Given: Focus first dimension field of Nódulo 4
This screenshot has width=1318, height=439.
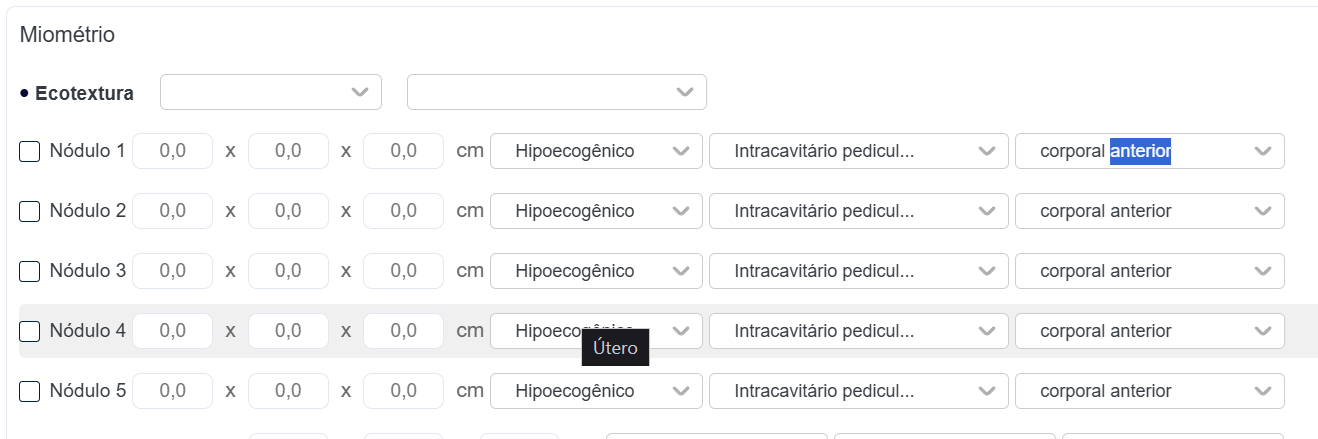Looking at the screenshot, I should pyautogui.click(x=172, y=331).
